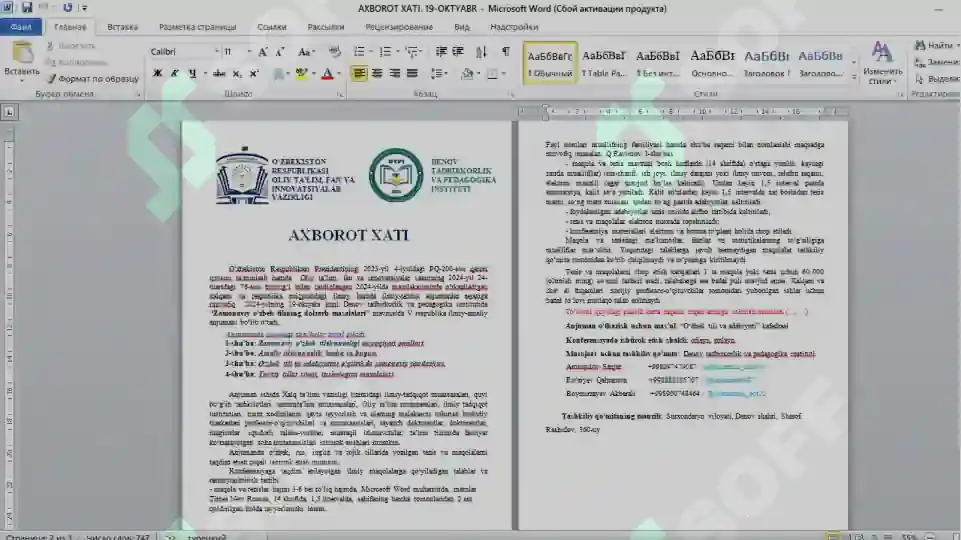Justify the paragraph text
The width and height of the screenshot is (961, 540).
412,74
